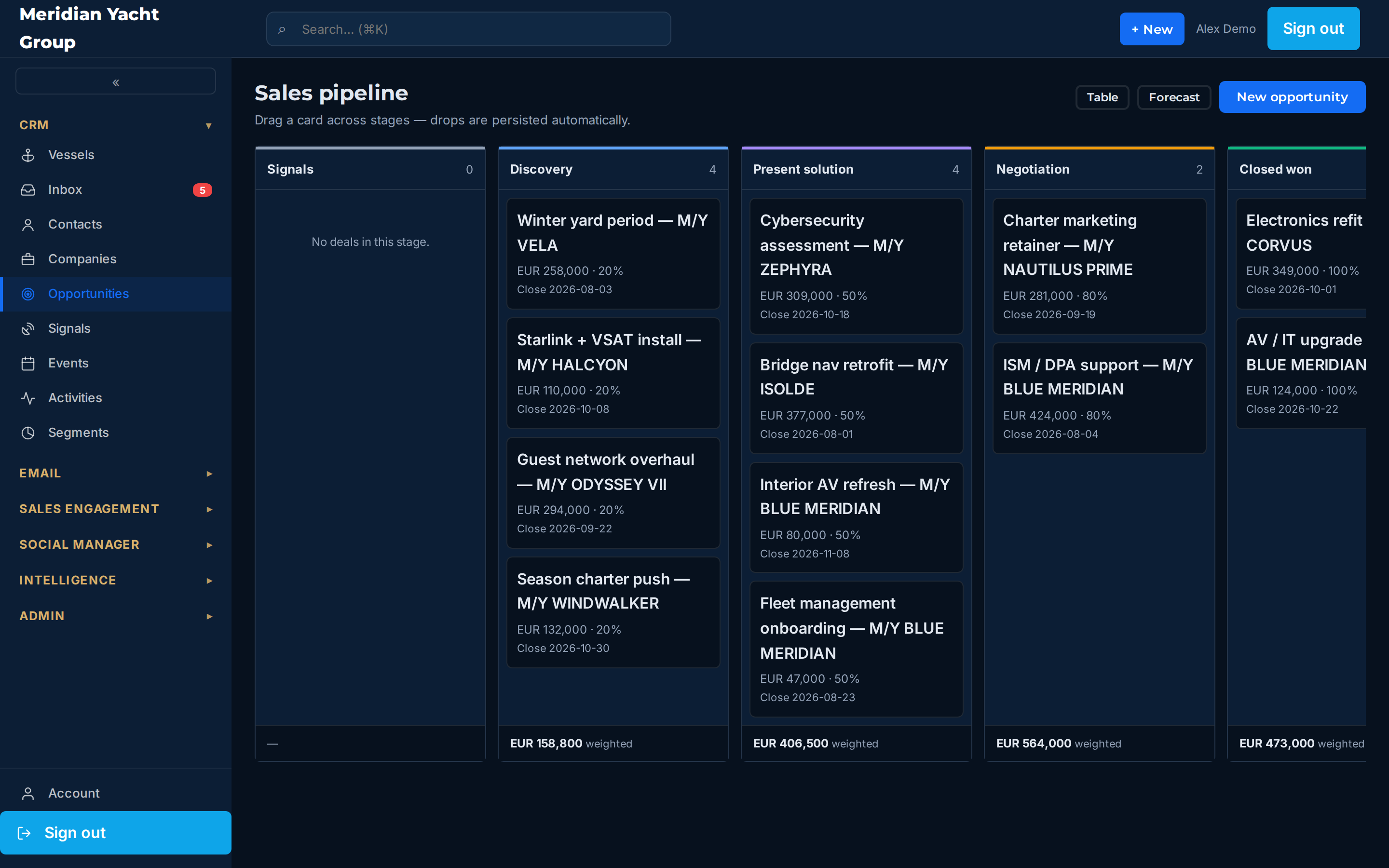Open the ISM / DPA support card
The width and height of the screenshot is (1389, 868).
pos(1099,398)
